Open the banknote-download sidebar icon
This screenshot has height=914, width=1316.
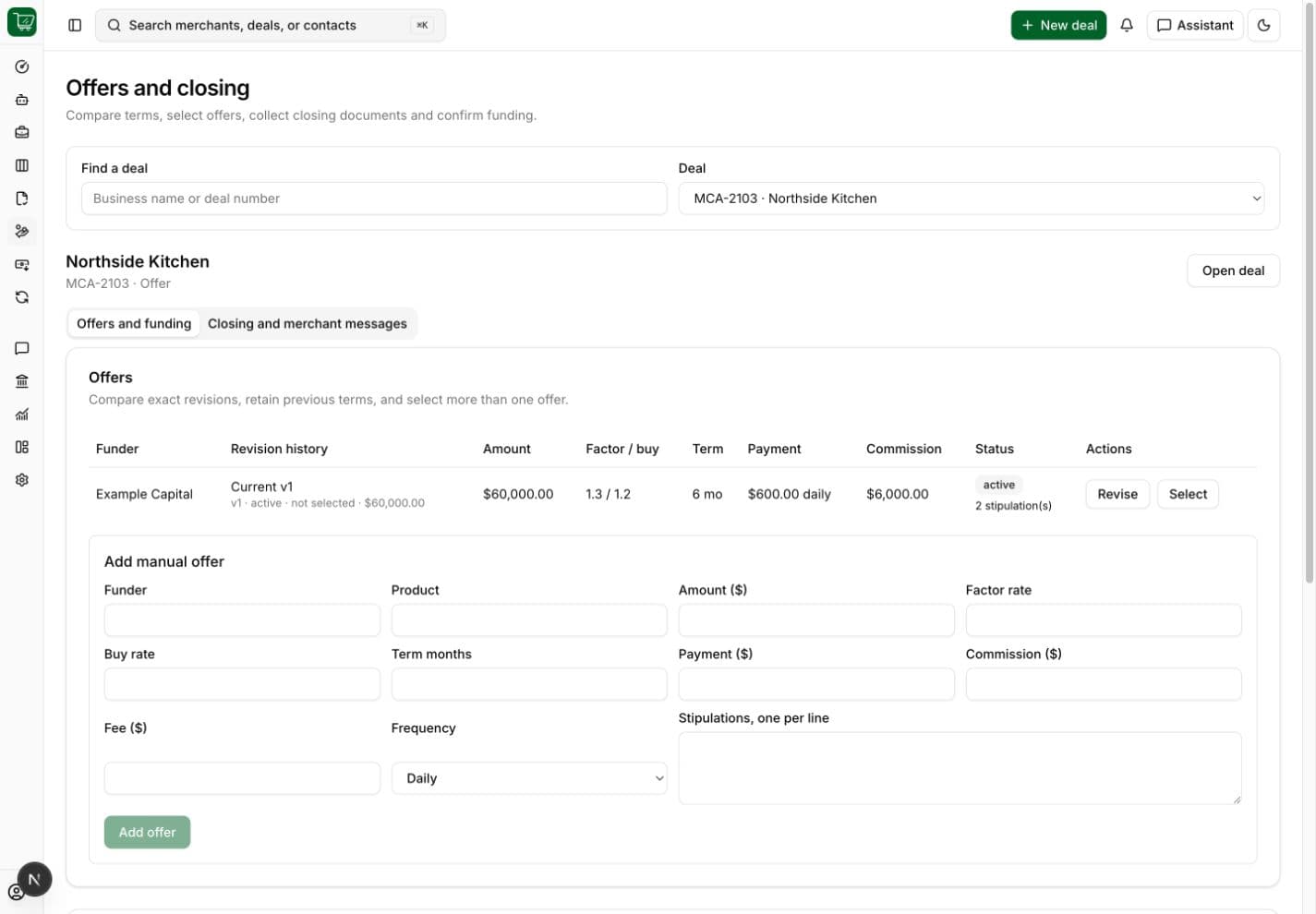click(22, 264)
